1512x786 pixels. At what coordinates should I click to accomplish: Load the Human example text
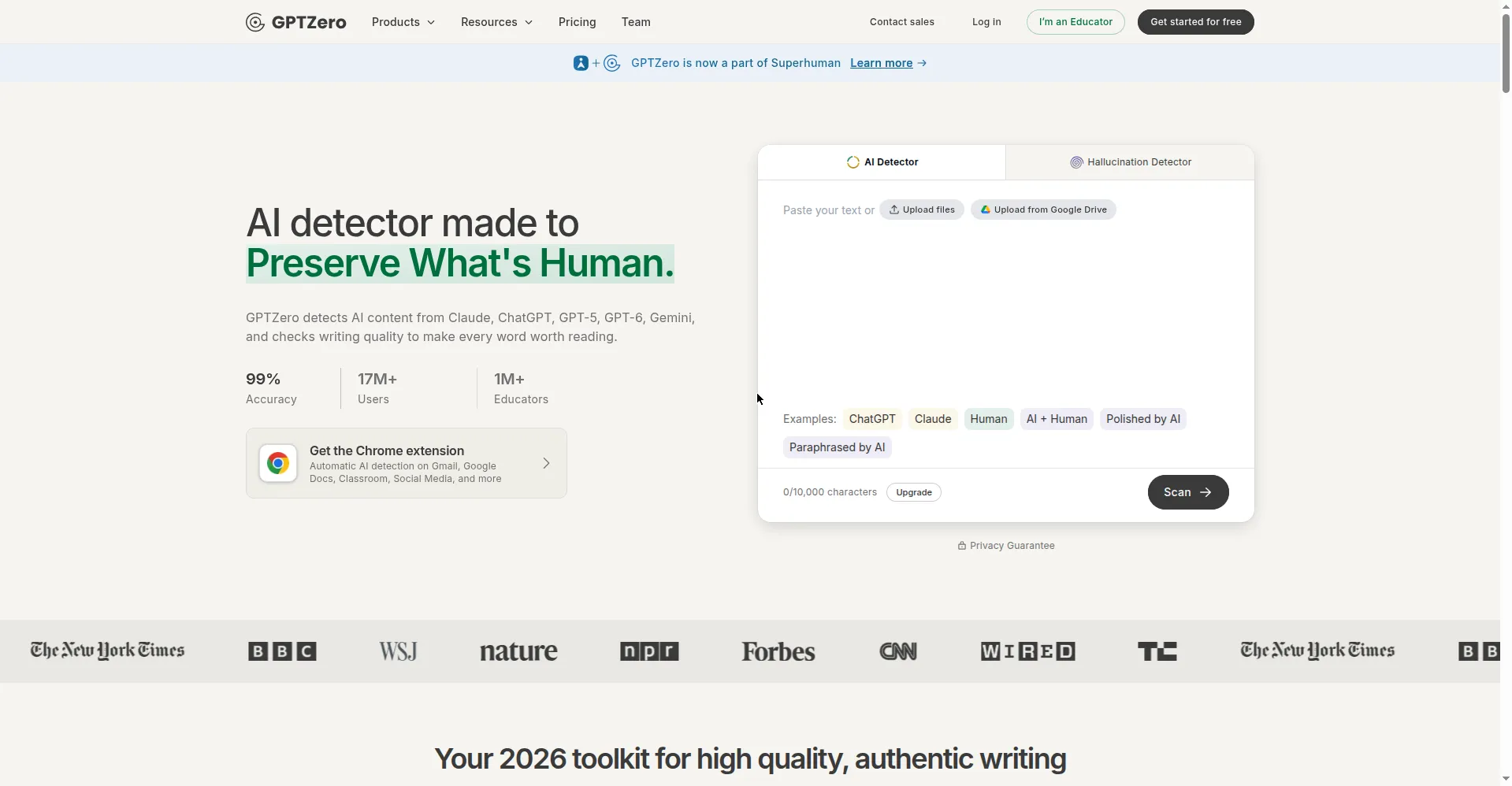(989, 419)
